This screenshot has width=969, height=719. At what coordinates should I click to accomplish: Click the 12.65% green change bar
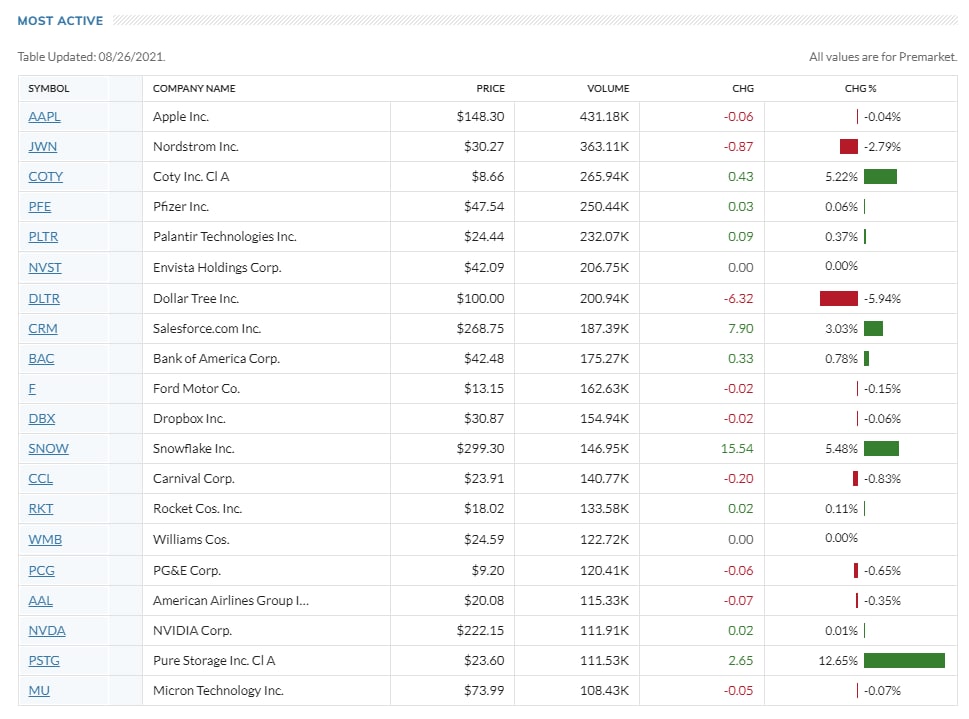[x=905, y=660]
